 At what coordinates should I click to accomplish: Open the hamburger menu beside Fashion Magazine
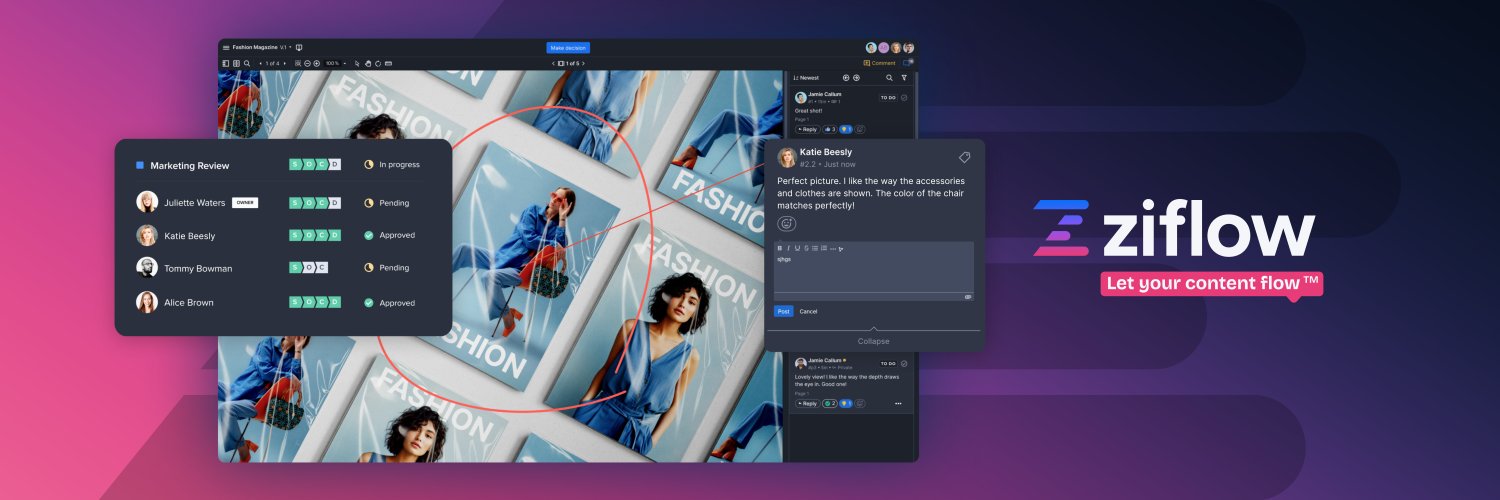point(226,47)
